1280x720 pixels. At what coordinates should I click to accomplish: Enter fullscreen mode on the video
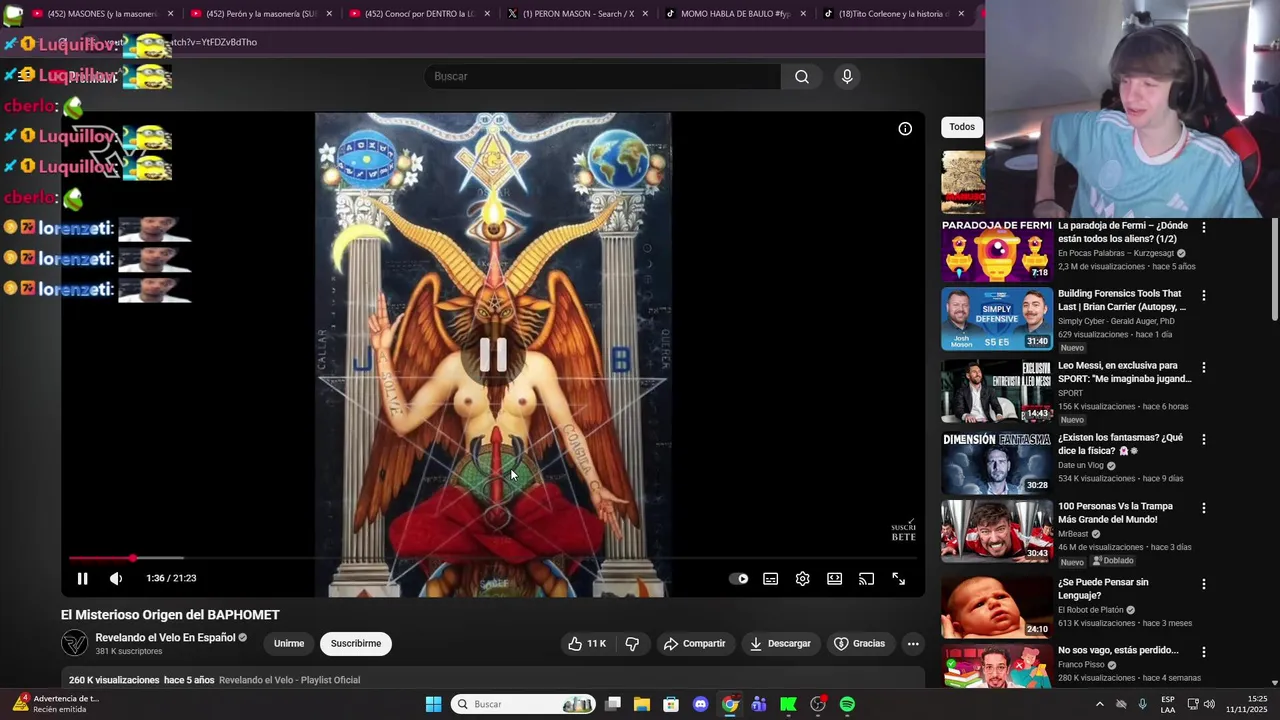pyautogui.click(x=899, y=578)
